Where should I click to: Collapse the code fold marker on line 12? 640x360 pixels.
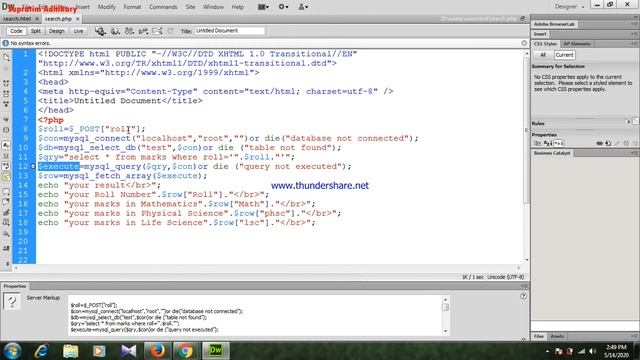pyautogui.click(x=33, y=167)
